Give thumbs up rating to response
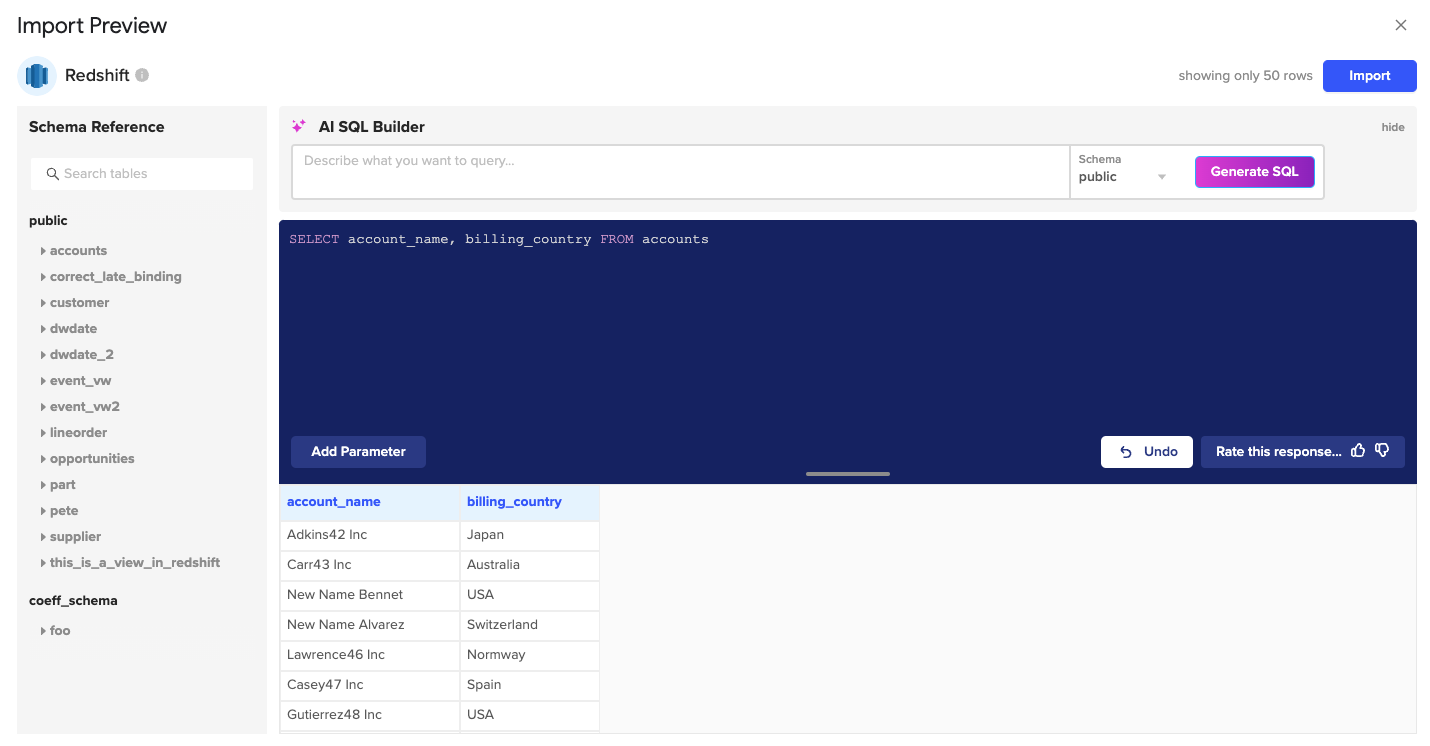1430x746 pixels. click(1358, 451)
